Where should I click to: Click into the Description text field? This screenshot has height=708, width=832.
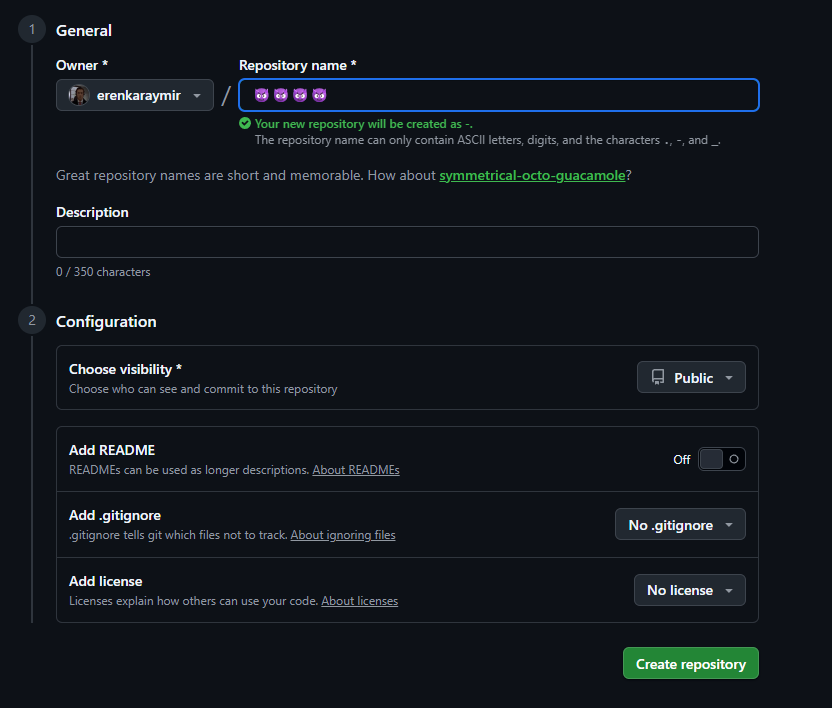click(407, 242)
